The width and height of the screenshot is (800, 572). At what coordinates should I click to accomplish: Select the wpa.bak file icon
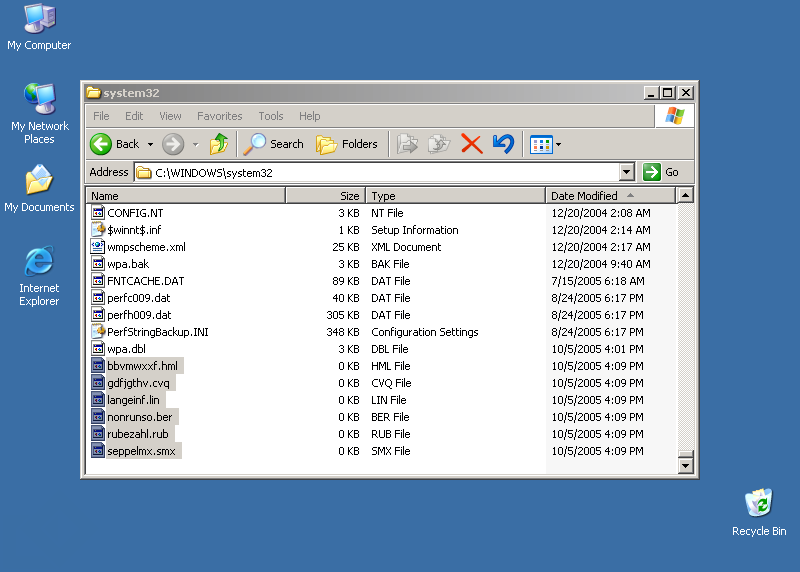[98, 263]
